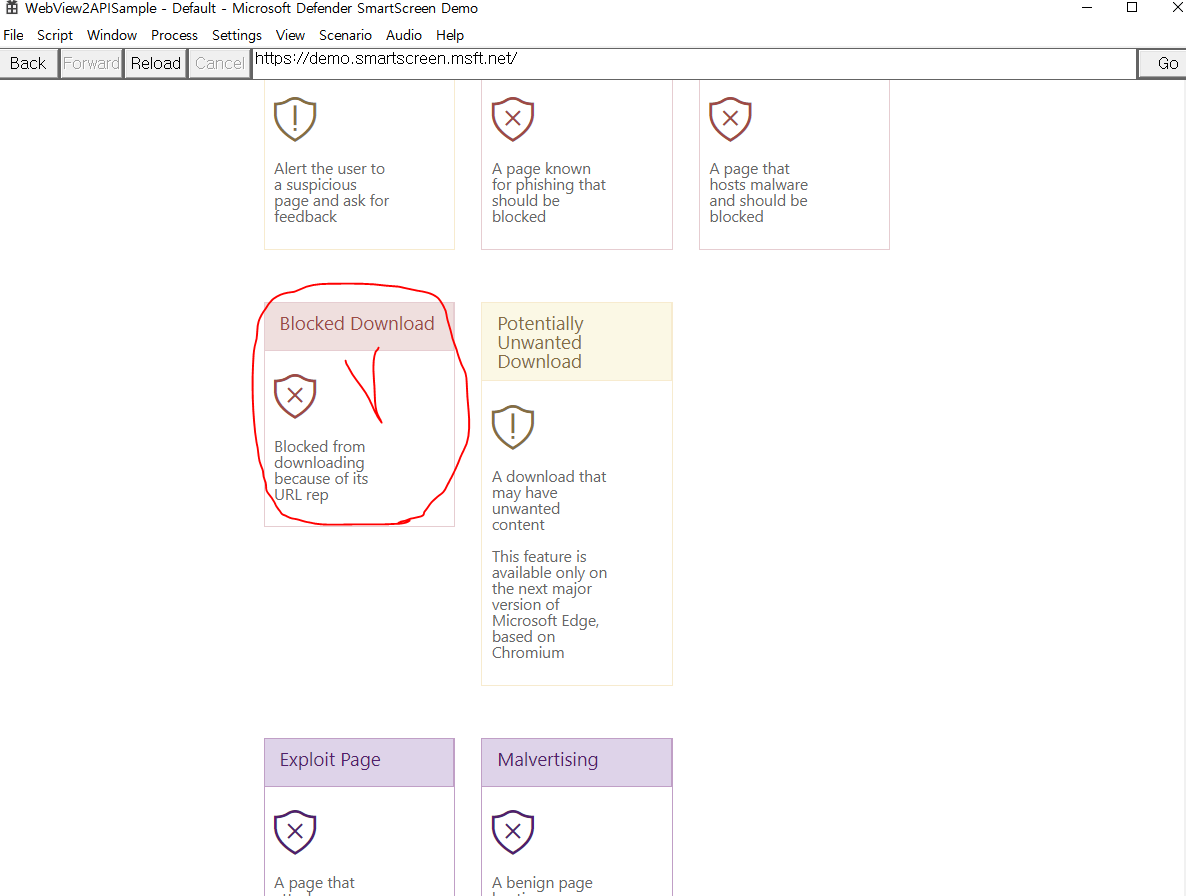
Task: Click the Forward button
Action: click(92, 64)
